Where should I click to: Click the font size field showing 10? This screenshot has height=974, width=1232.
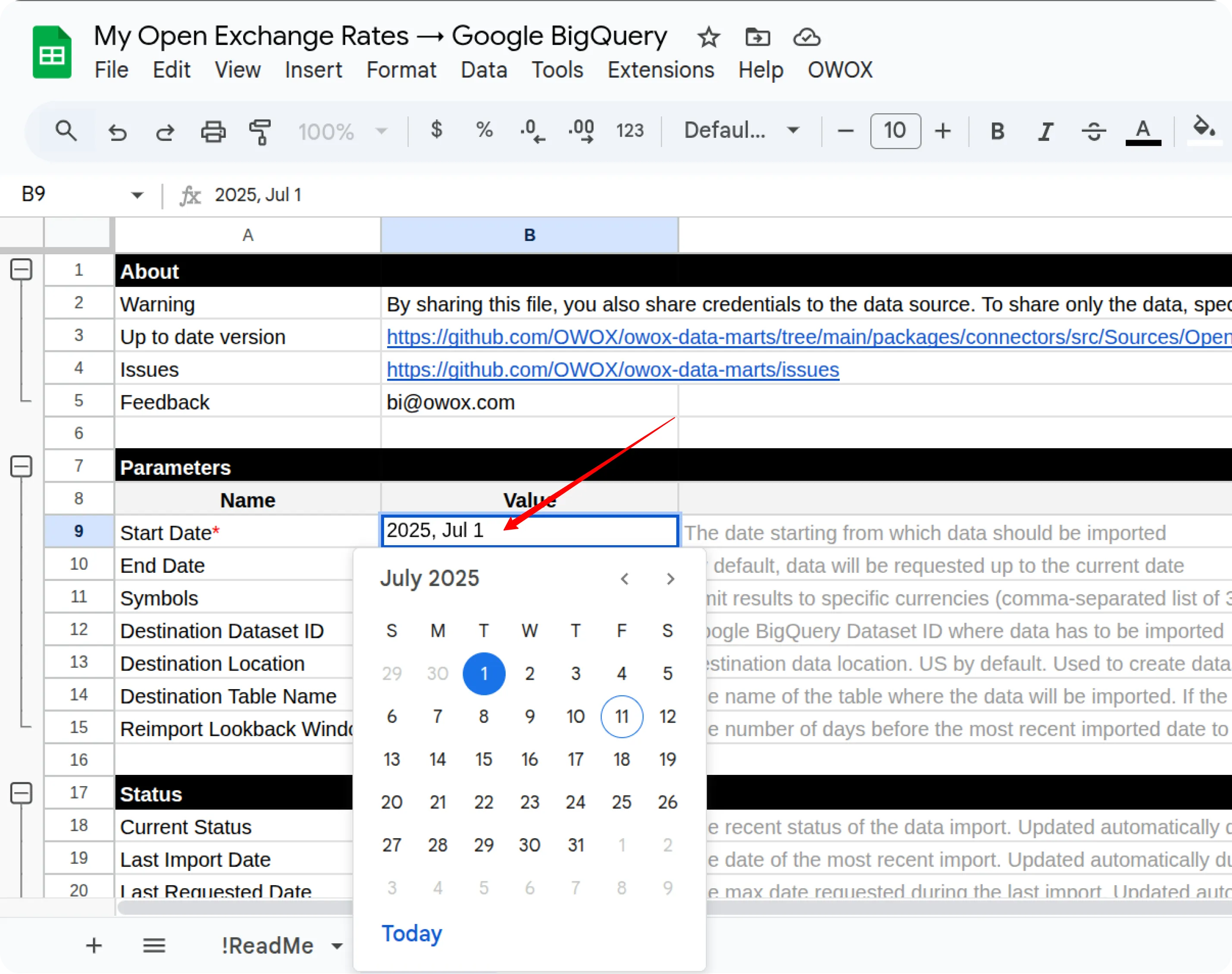895,131
